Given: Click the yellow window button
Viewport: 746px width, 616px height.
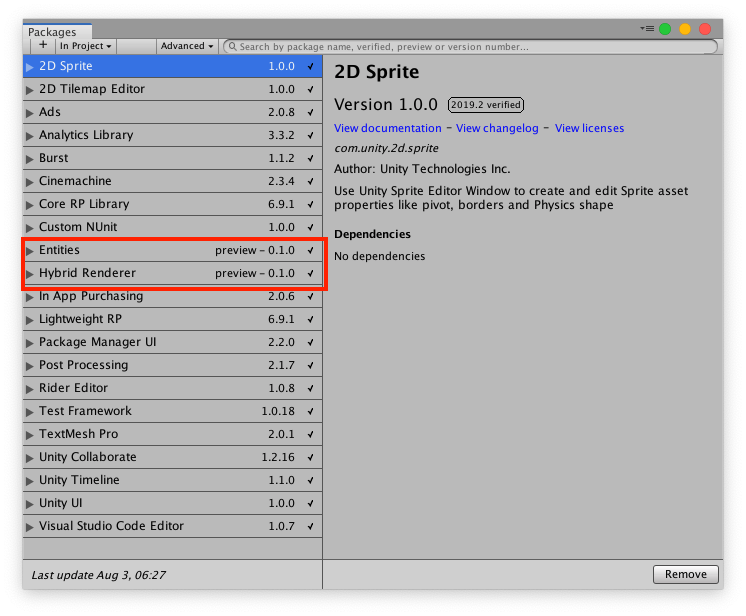Looking at the screenshot, I should pos(685,29).
